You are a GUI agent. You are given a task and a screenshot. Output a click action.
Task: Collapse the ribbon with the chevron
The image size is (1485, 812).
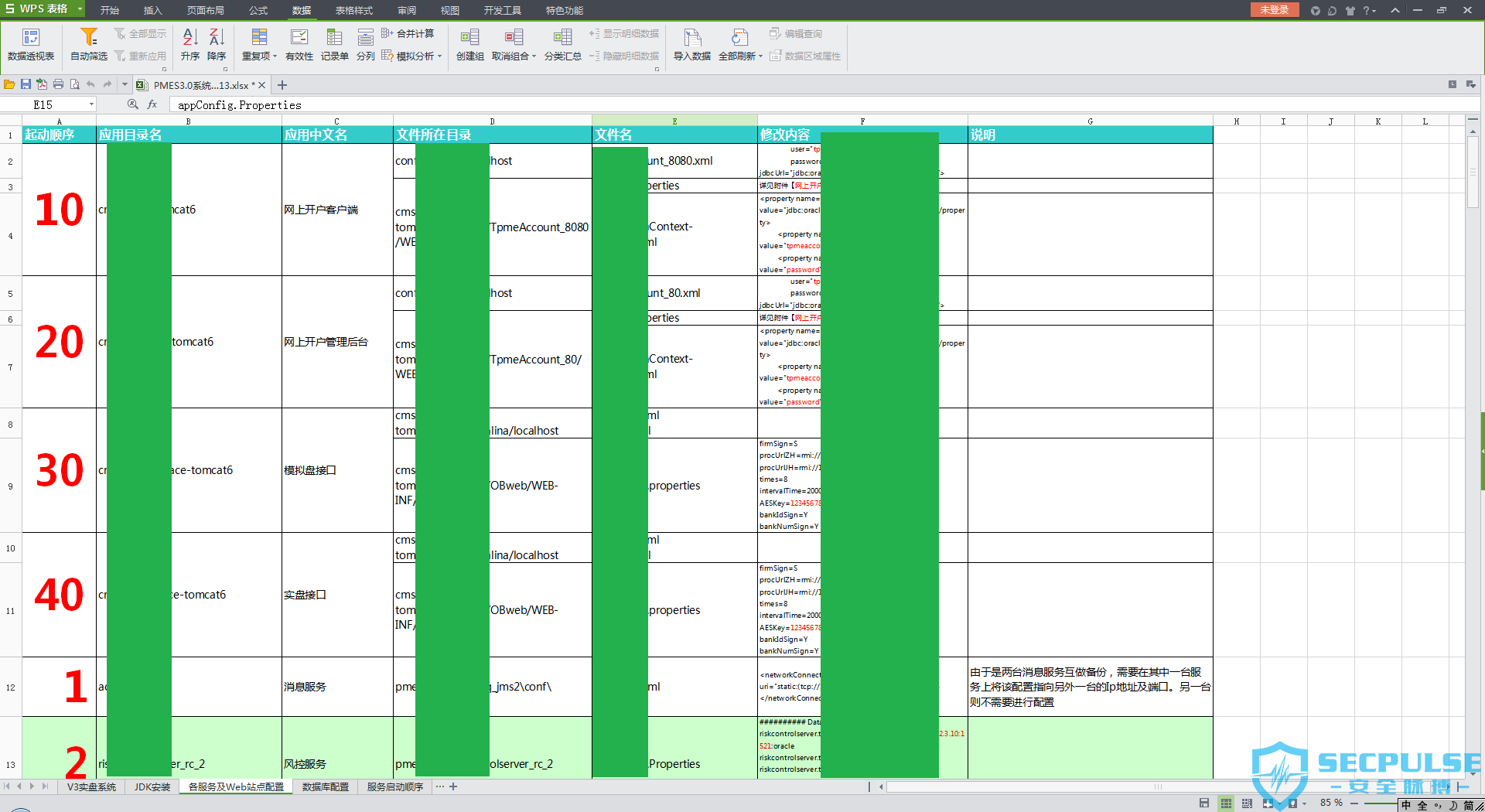(1395, 10)
